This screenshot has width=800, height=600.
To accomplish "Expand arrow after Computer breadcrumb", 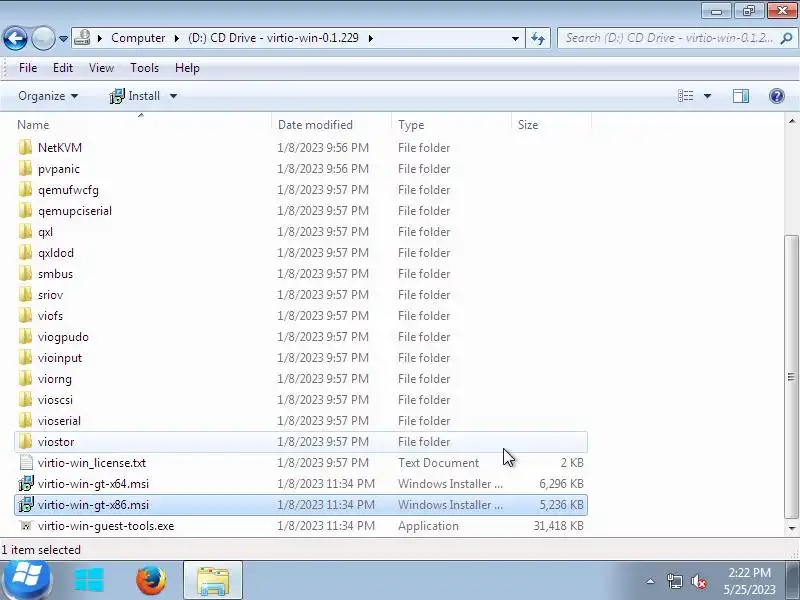I will (x=177, y=38).
